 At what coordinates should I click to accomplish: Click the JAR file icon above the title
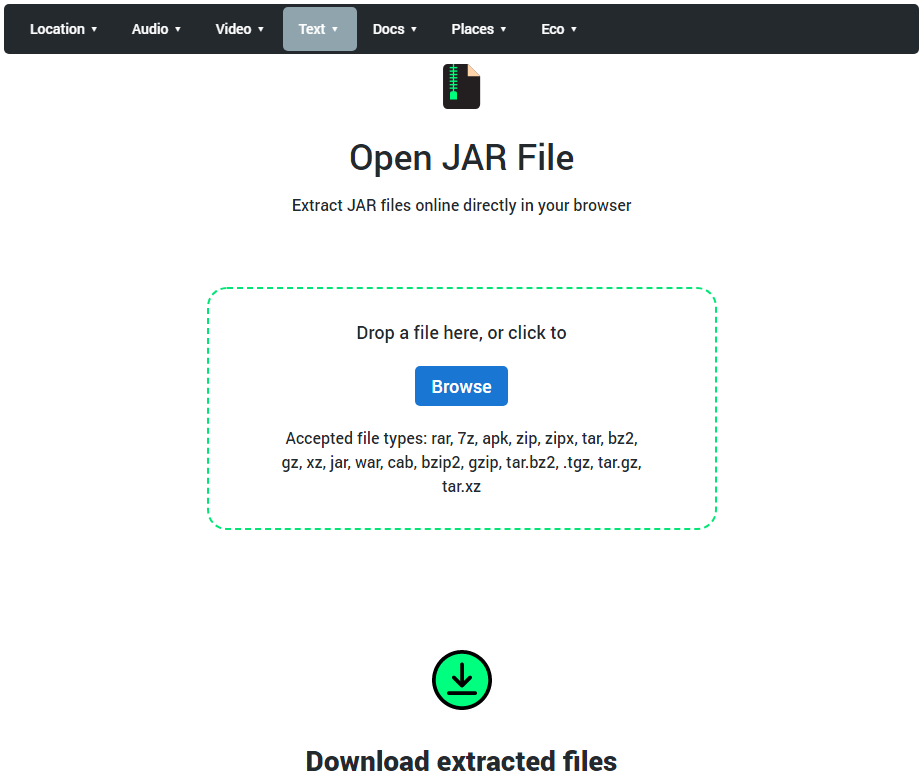tap(461, 86)
